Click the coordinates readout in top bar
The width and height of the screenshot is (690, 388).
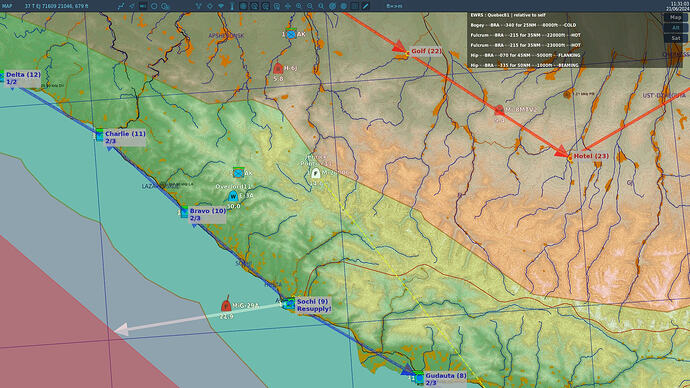pos(56,6)
